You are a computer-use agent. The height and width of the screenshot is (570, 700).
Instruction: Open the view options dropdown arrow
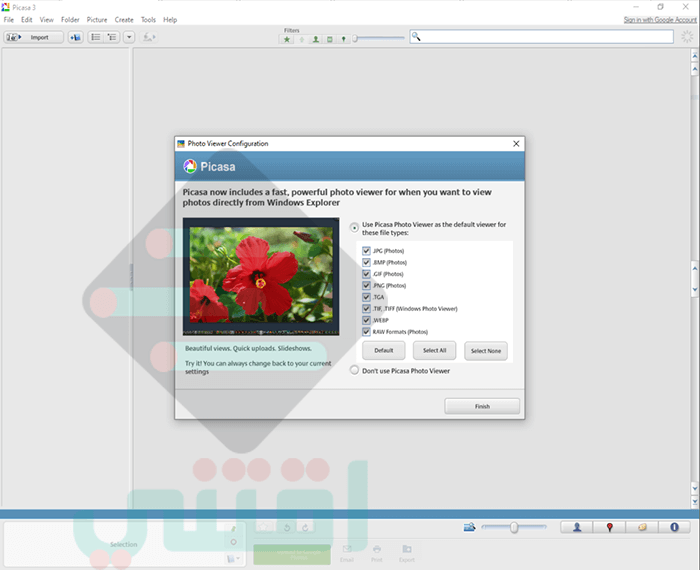coord(129,37)
